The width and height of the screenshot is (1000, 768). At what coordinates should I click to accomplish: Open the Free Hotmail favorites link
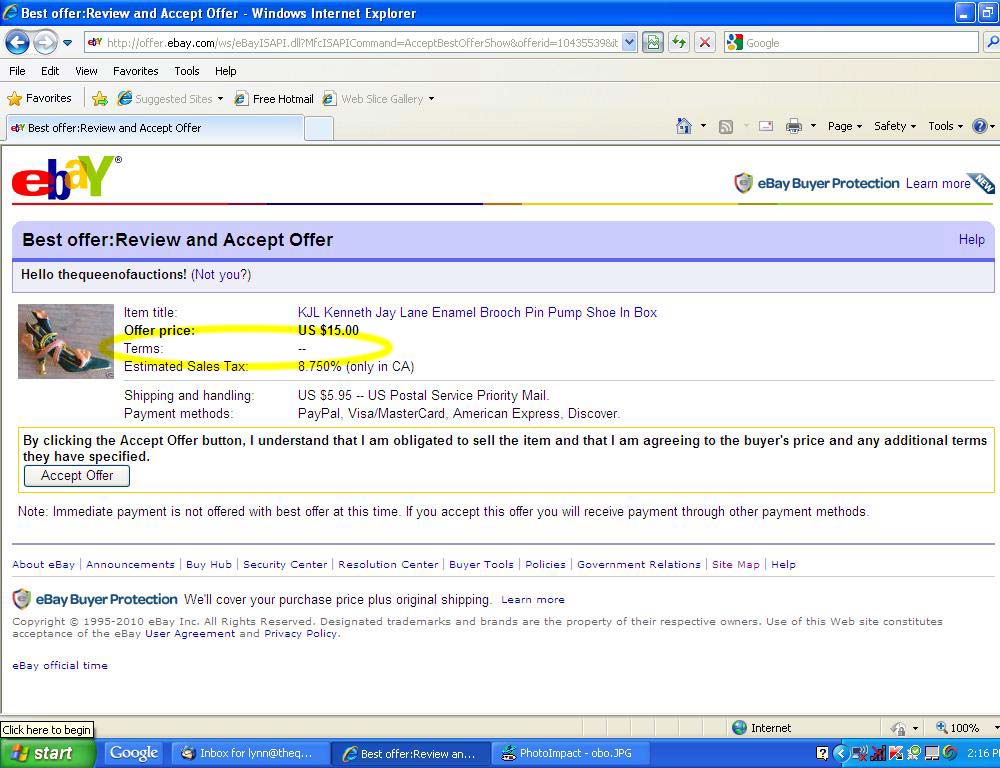coord(274,99)
